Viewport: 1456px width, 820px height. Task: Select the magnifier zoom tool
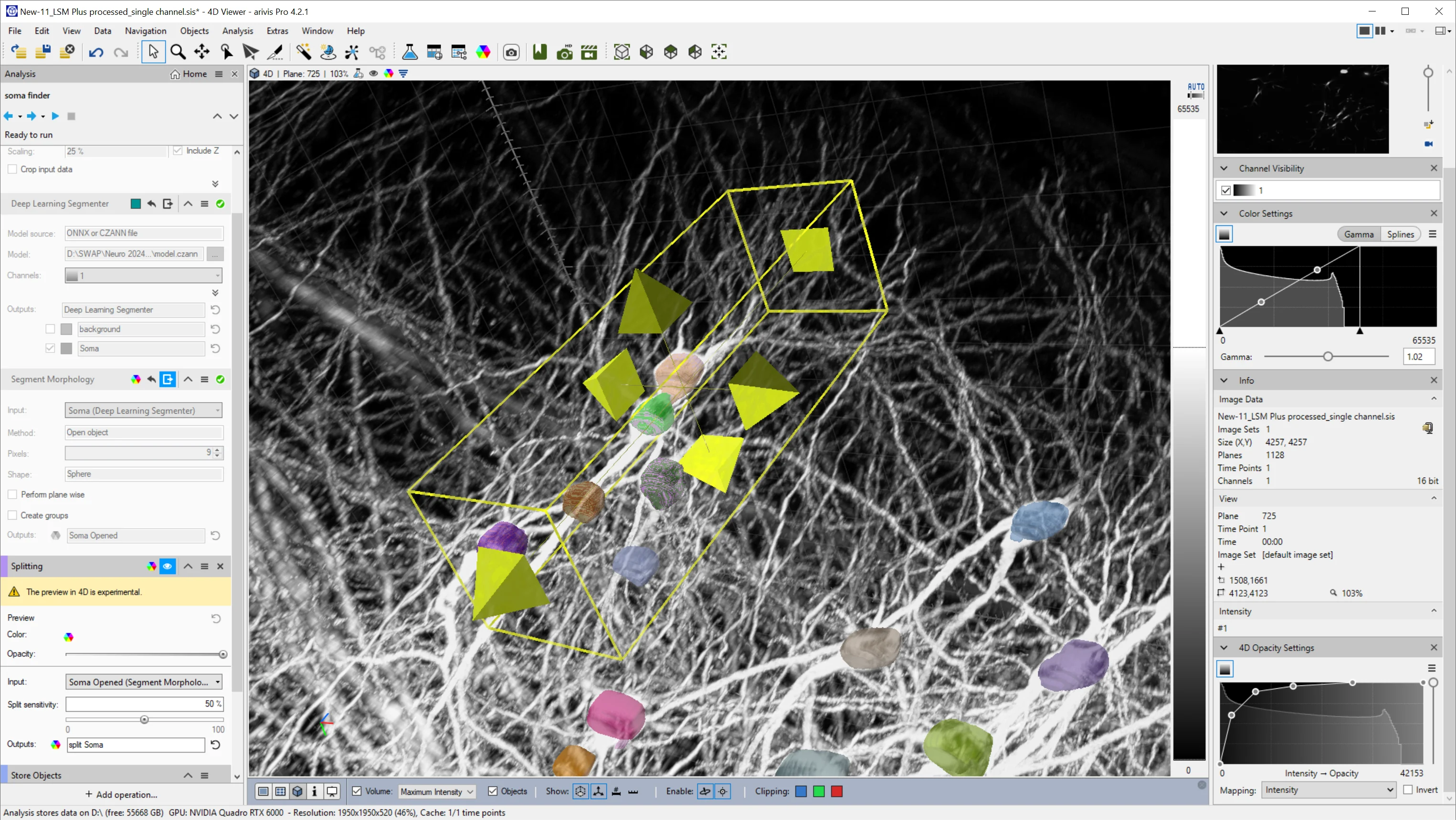point(178,52)
